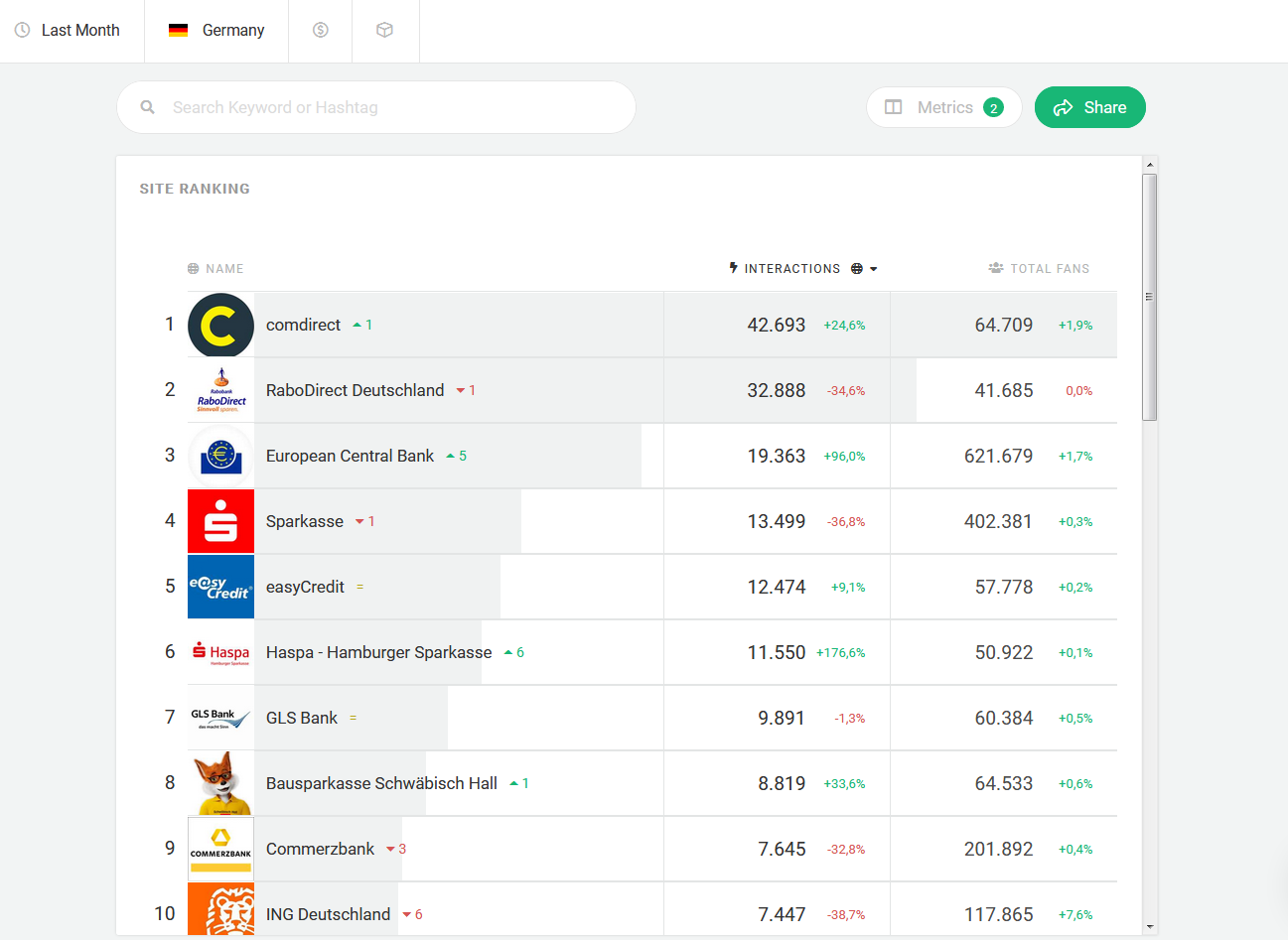Select the ING Deutschland name
Viewport: 1288px width, 940px height.
pyautogui.click(x=328, y=914)
